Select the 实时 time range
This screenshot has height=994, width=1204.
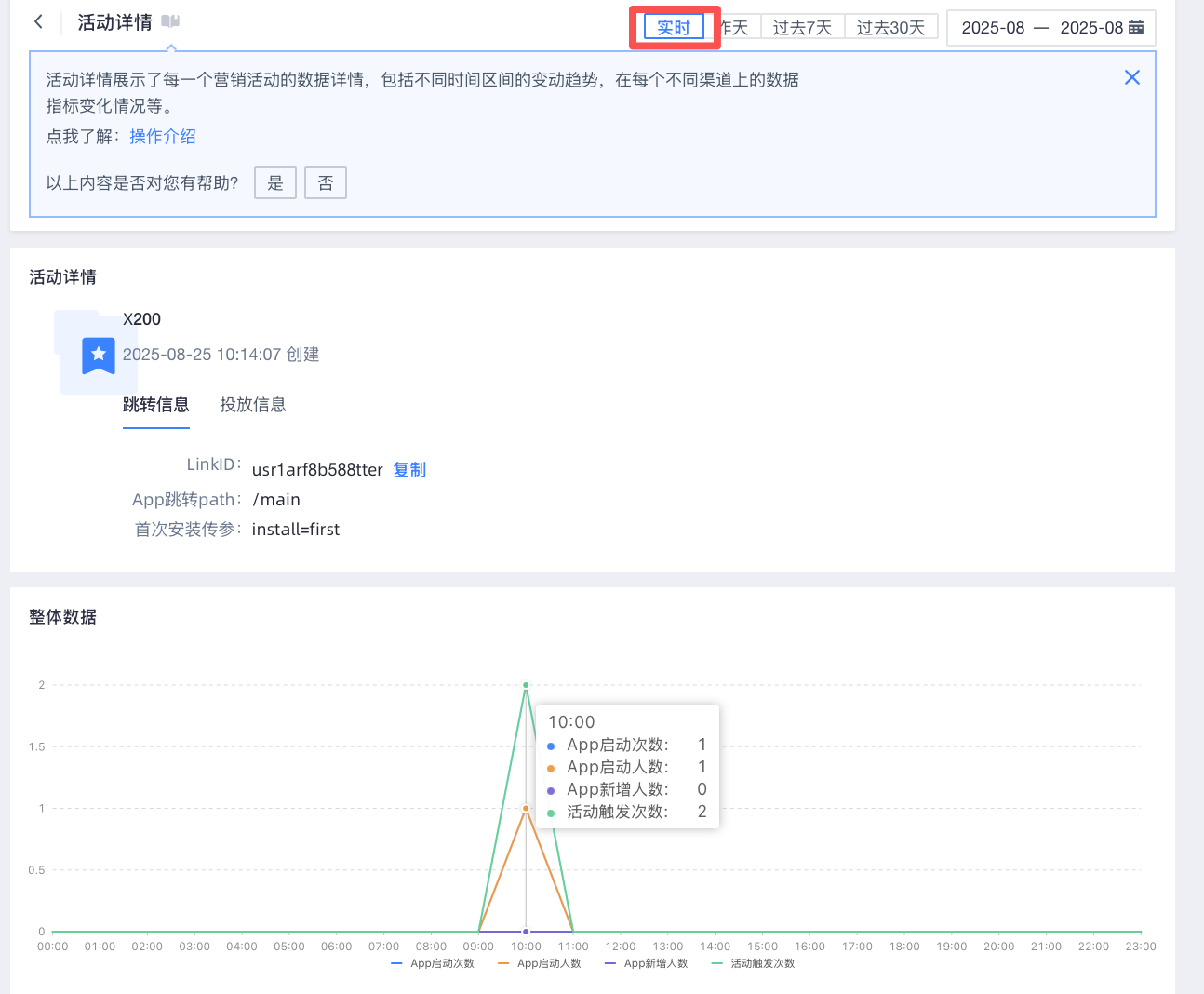pyautogui.click(x=674, y=28)
